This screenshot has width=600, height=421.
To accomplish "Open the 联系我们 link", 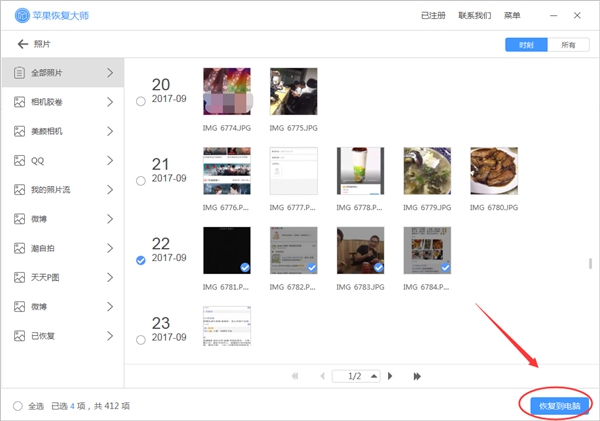I will pos(474,16).
